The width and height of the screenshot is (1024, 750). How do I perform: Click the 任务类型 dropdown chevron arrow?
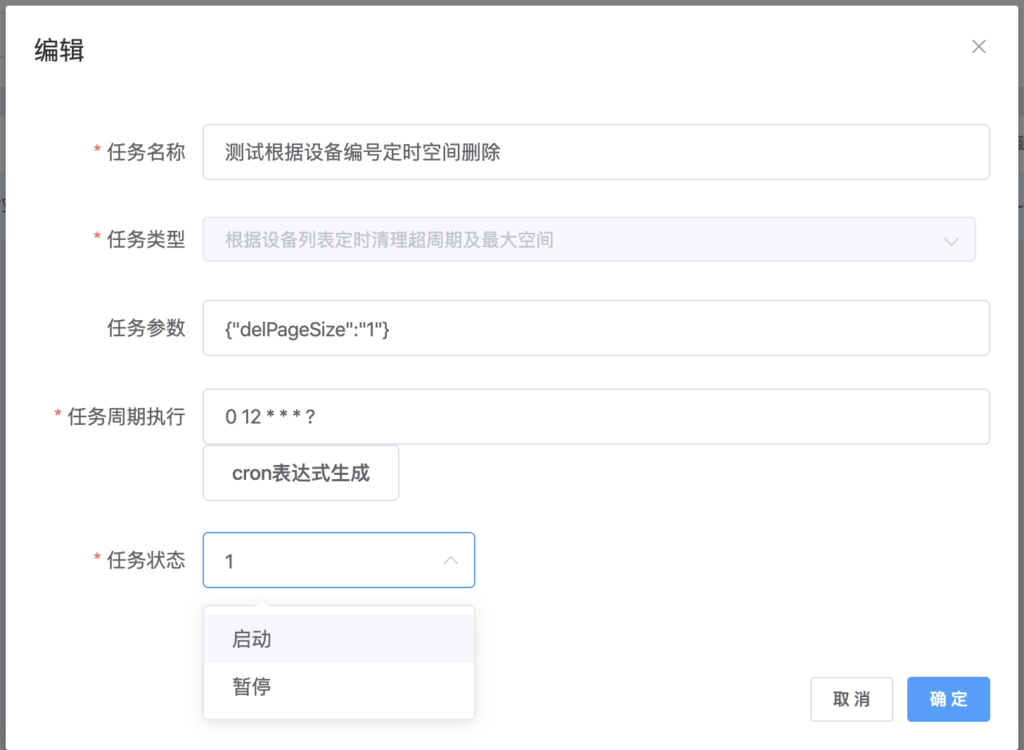[x=950, y=240]
